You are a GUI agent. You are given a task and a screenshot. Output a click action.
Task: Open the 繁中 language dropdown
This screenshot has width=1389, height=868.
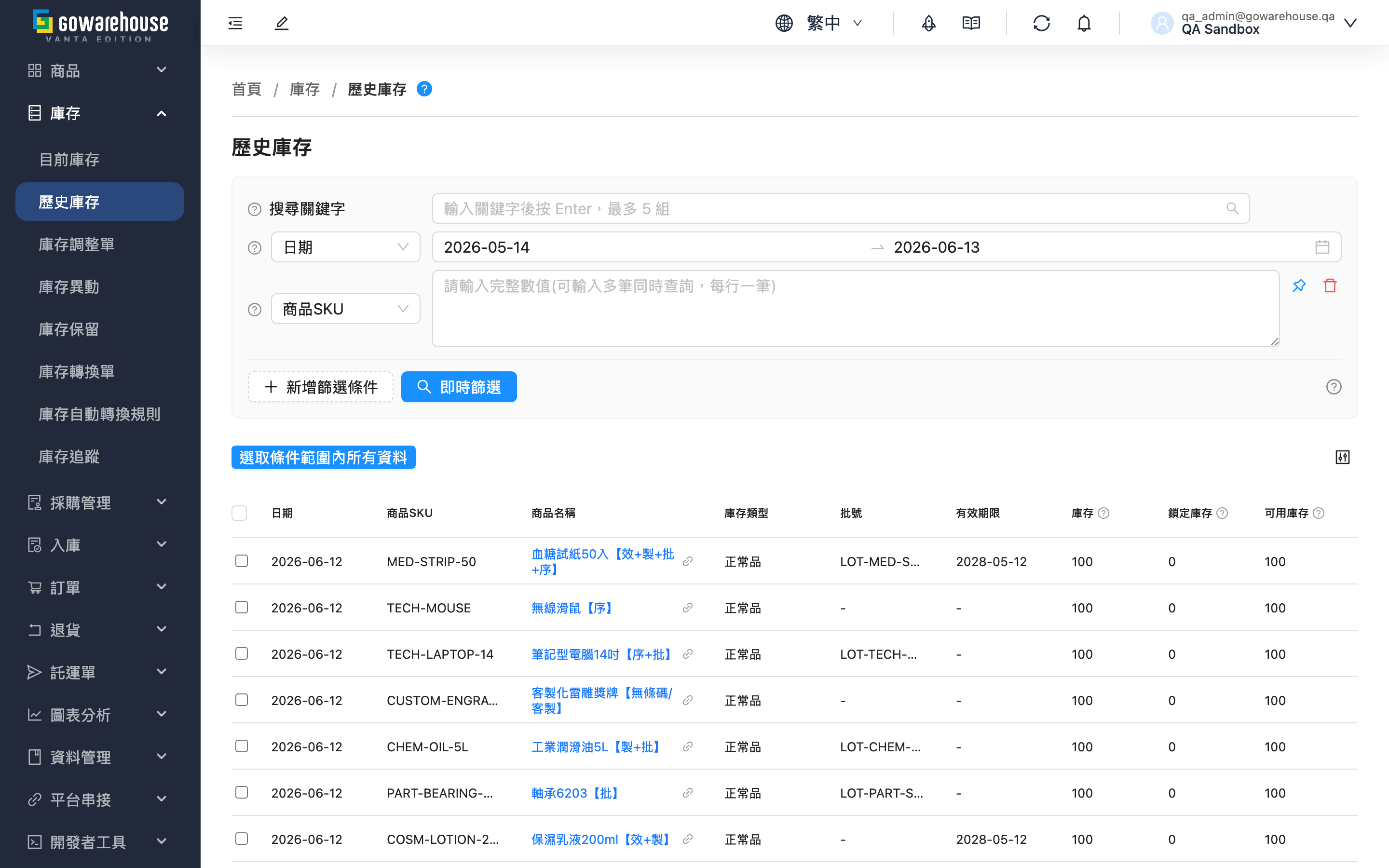pos(833,23)
